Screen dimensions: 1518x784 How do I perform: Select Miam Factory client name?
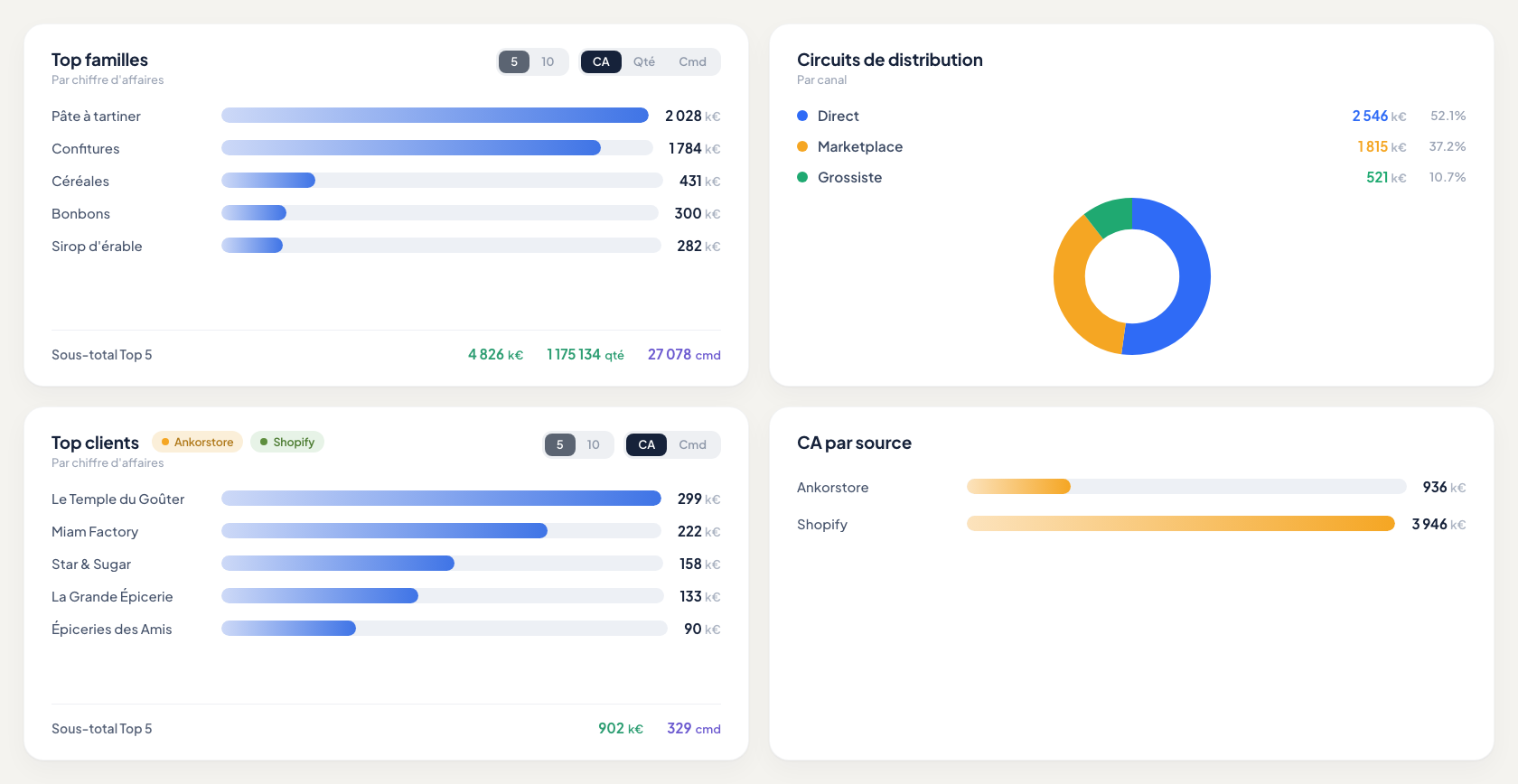click(95, 531)
